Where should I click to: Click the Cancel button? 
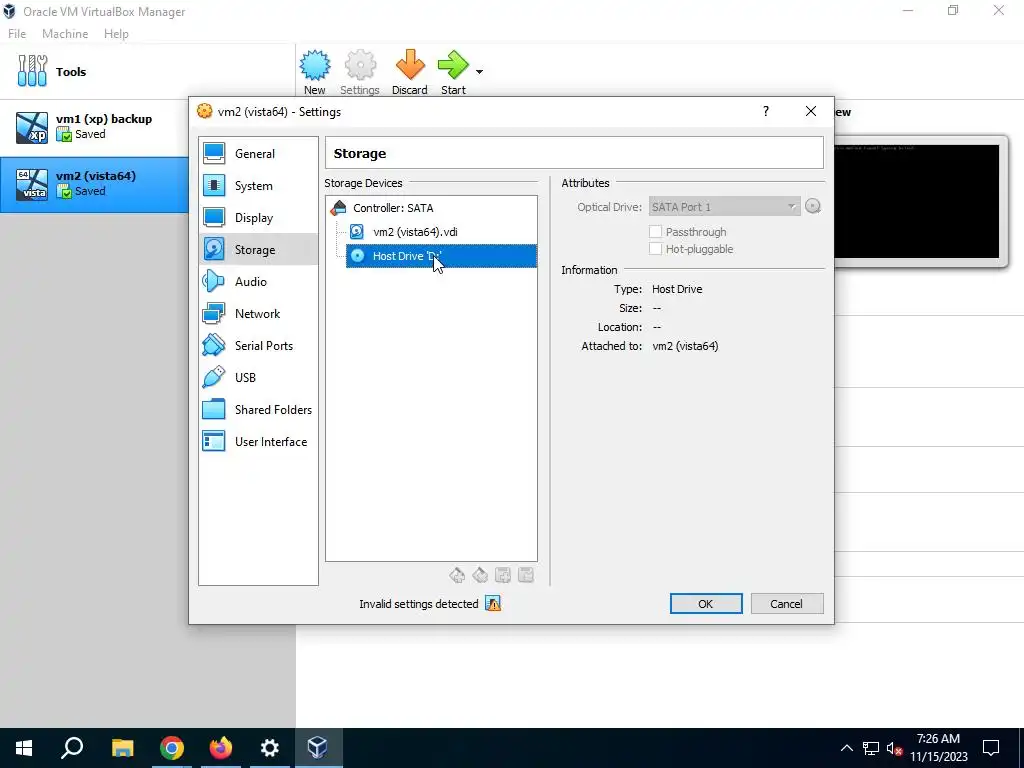(x=787, y=604)
